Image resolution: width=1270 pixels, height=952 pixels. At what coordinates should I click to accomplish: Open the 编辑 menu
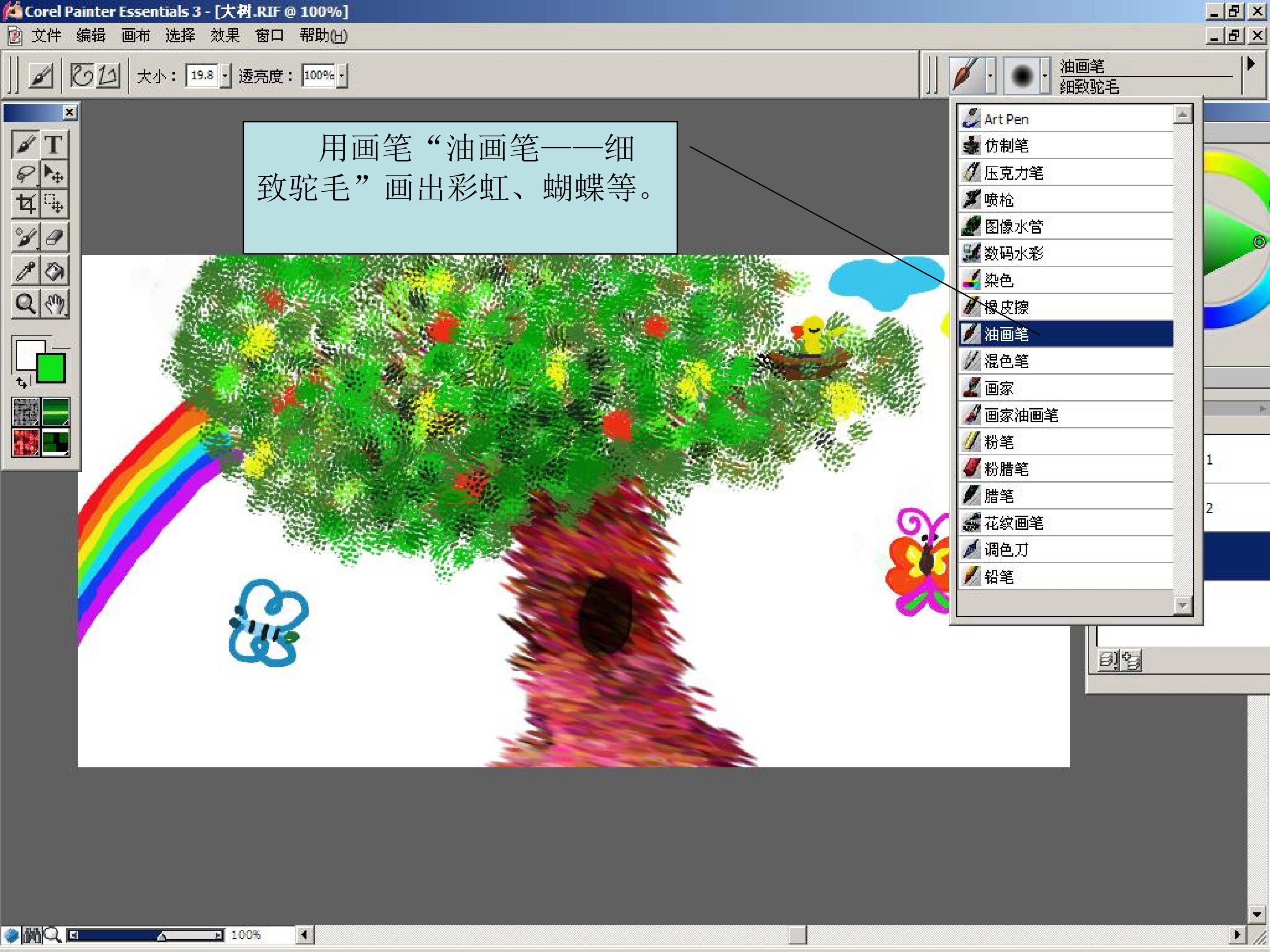[x=91, y=36]
